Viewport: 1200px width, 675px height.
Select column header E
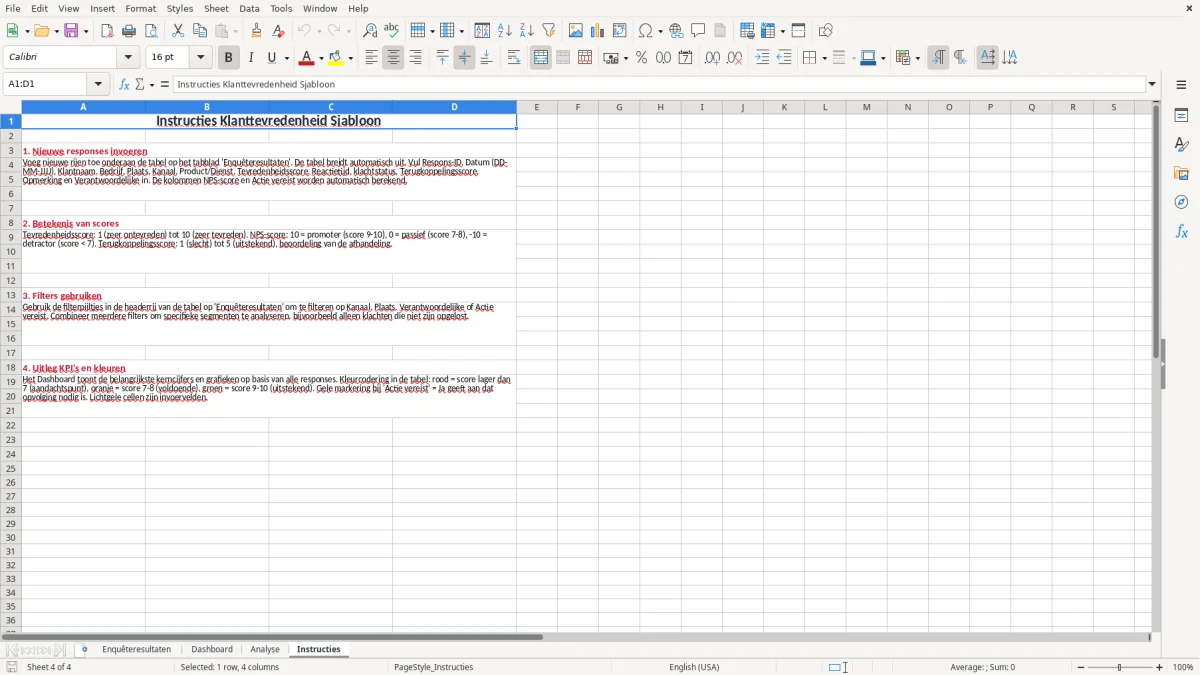pos(536,107)
